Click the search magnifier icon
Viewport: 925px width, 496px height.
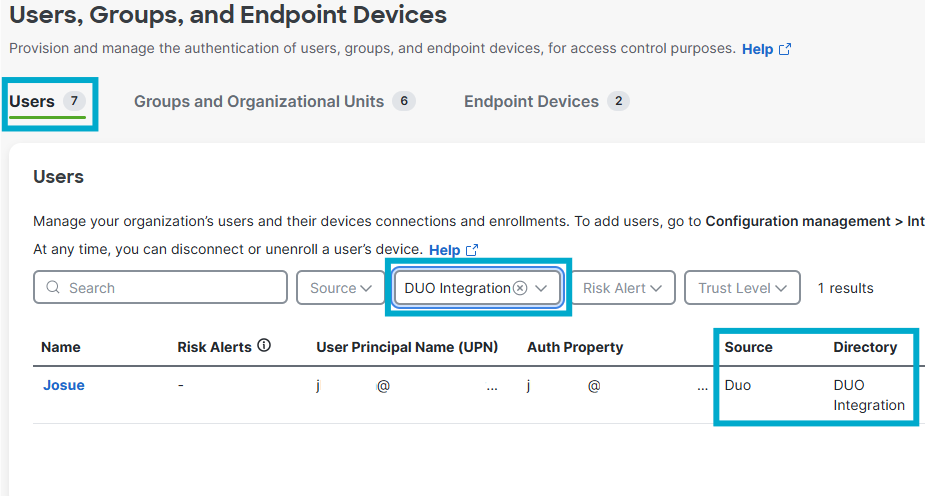53,287
